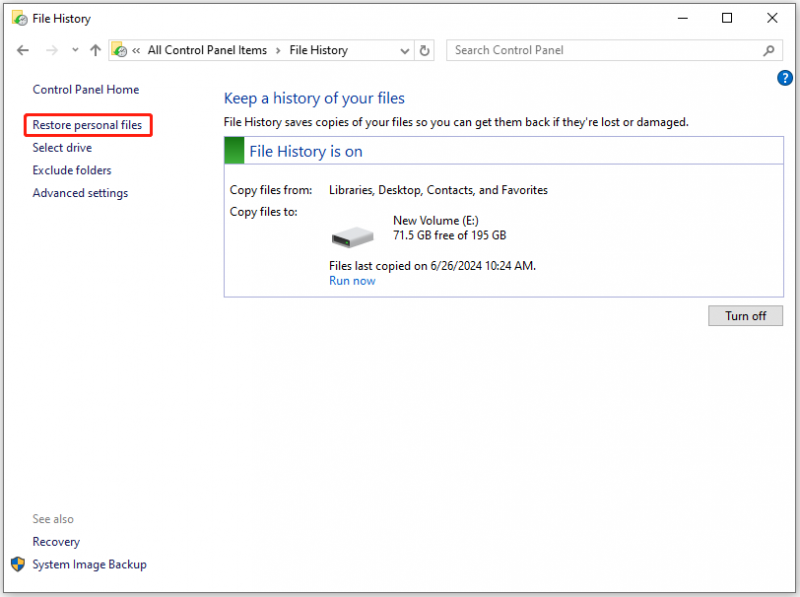Click the search magnifier icon

tap(769, 51)
